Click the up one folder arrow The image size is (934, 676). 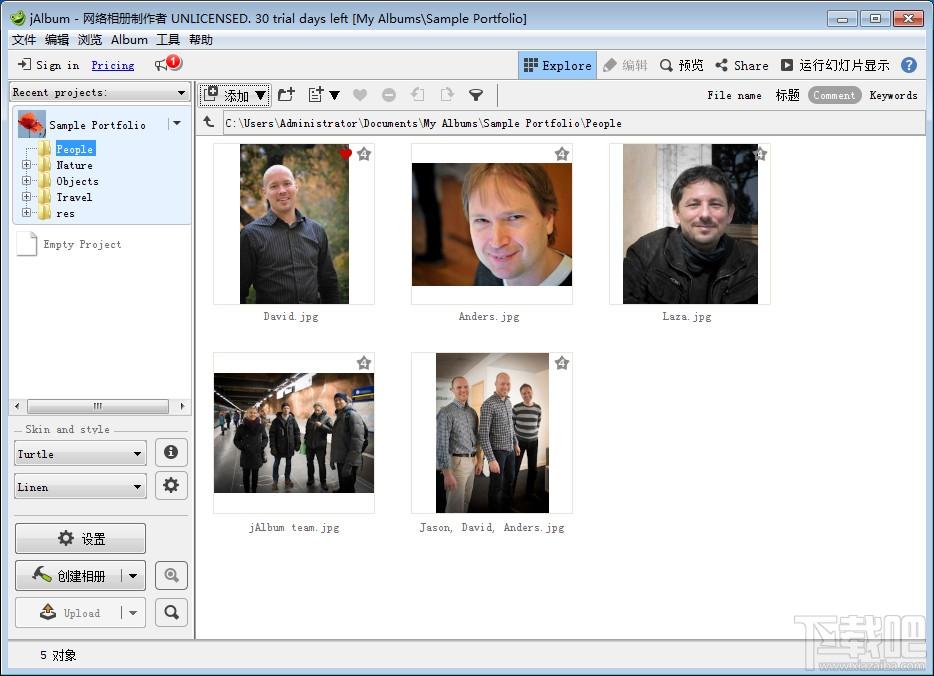(208, 122)
